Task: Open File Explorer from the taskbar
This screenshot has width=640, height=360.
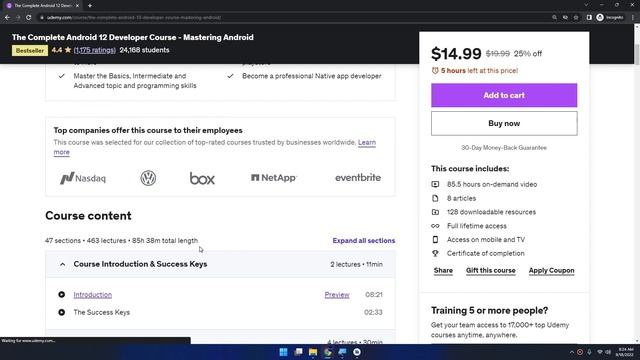Action: [x=313, y=352]
